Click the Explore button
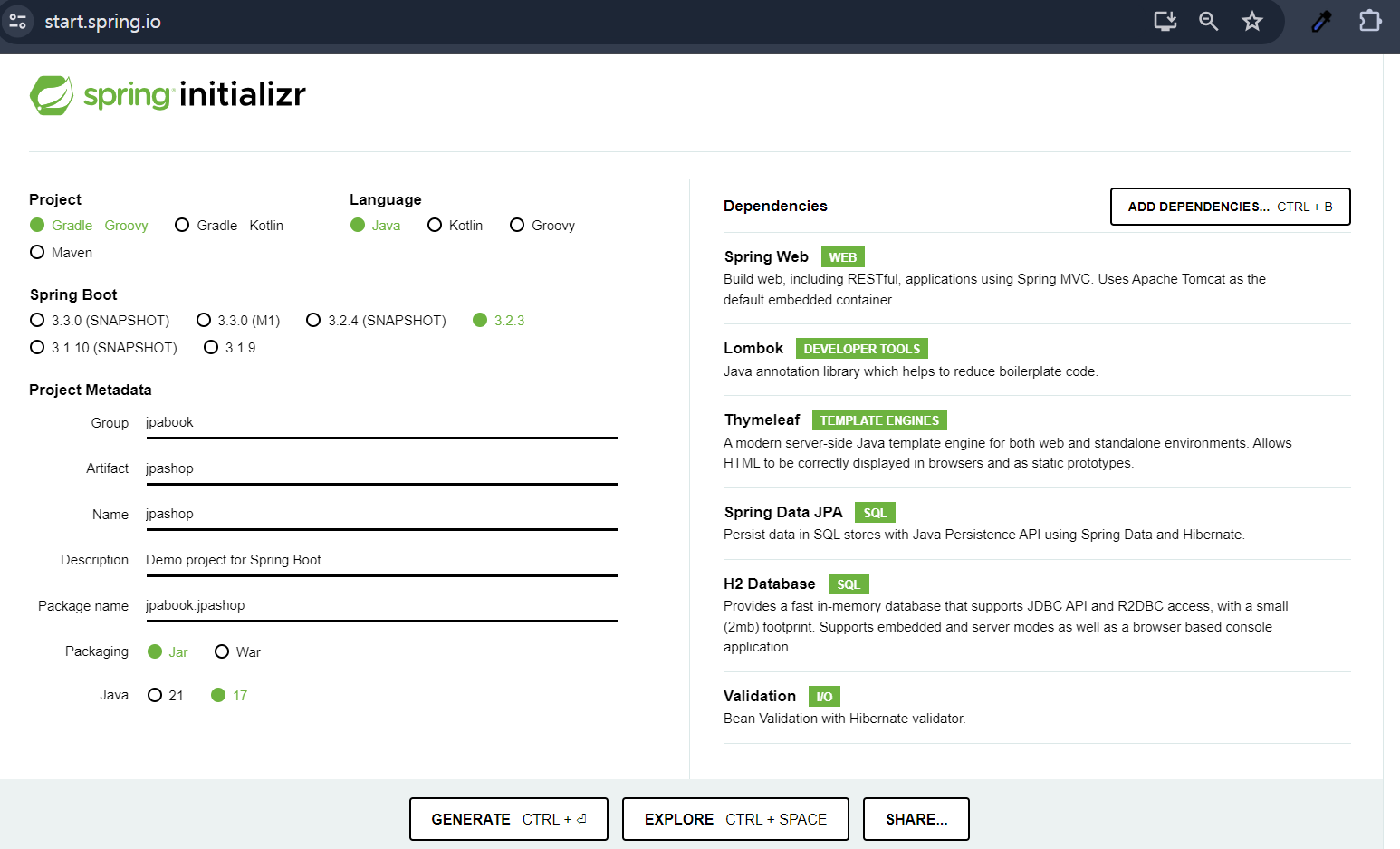The image size is (1400, 849). [x=735, y=819]
